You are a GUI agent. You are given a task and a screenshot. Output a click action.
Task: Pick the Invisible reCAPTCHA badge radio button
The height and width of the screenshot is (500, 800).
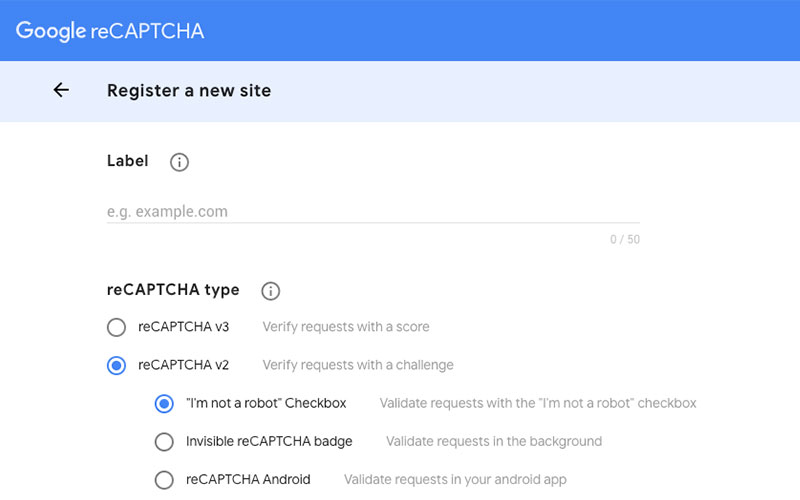tap(164, 441)
